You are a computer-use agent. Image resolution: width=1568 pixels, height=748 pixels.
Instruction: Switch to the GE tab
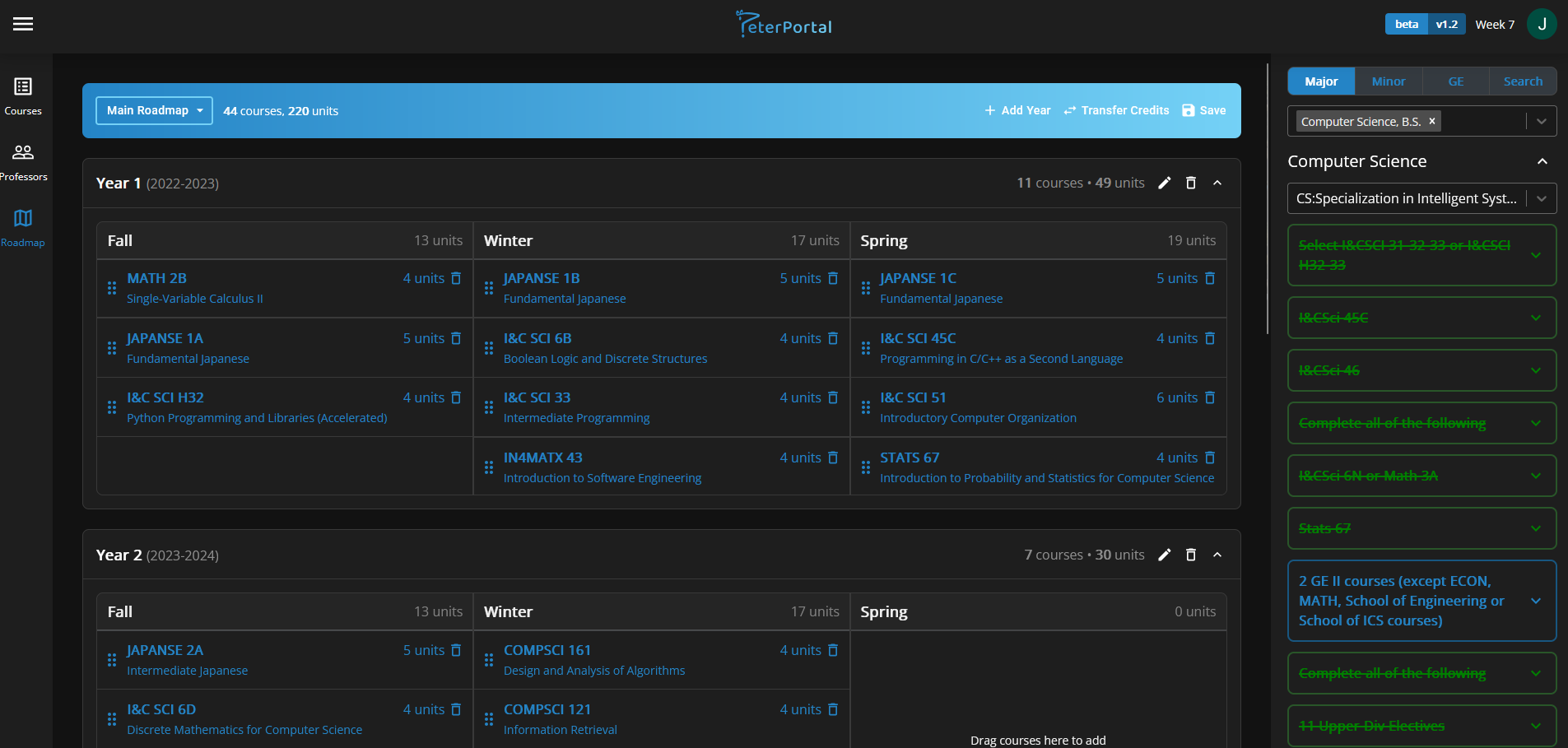click(1455, 81)
